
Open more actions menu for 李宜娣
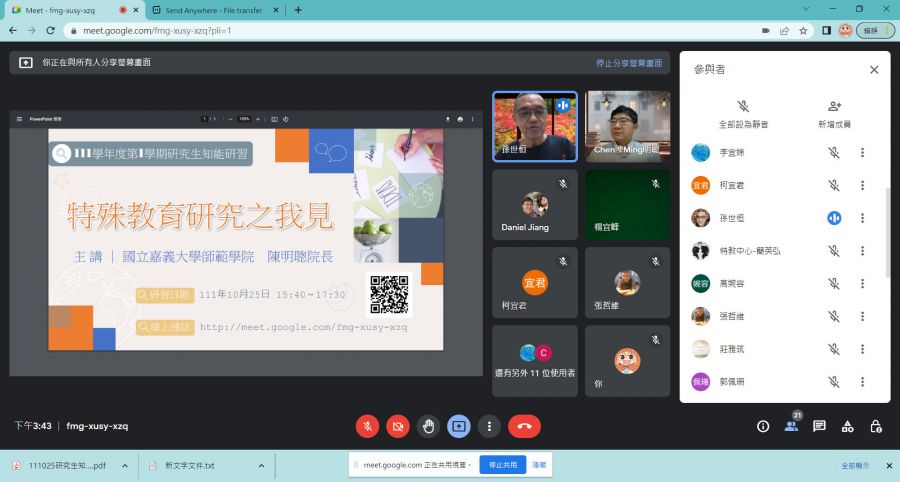coord(862,153)
